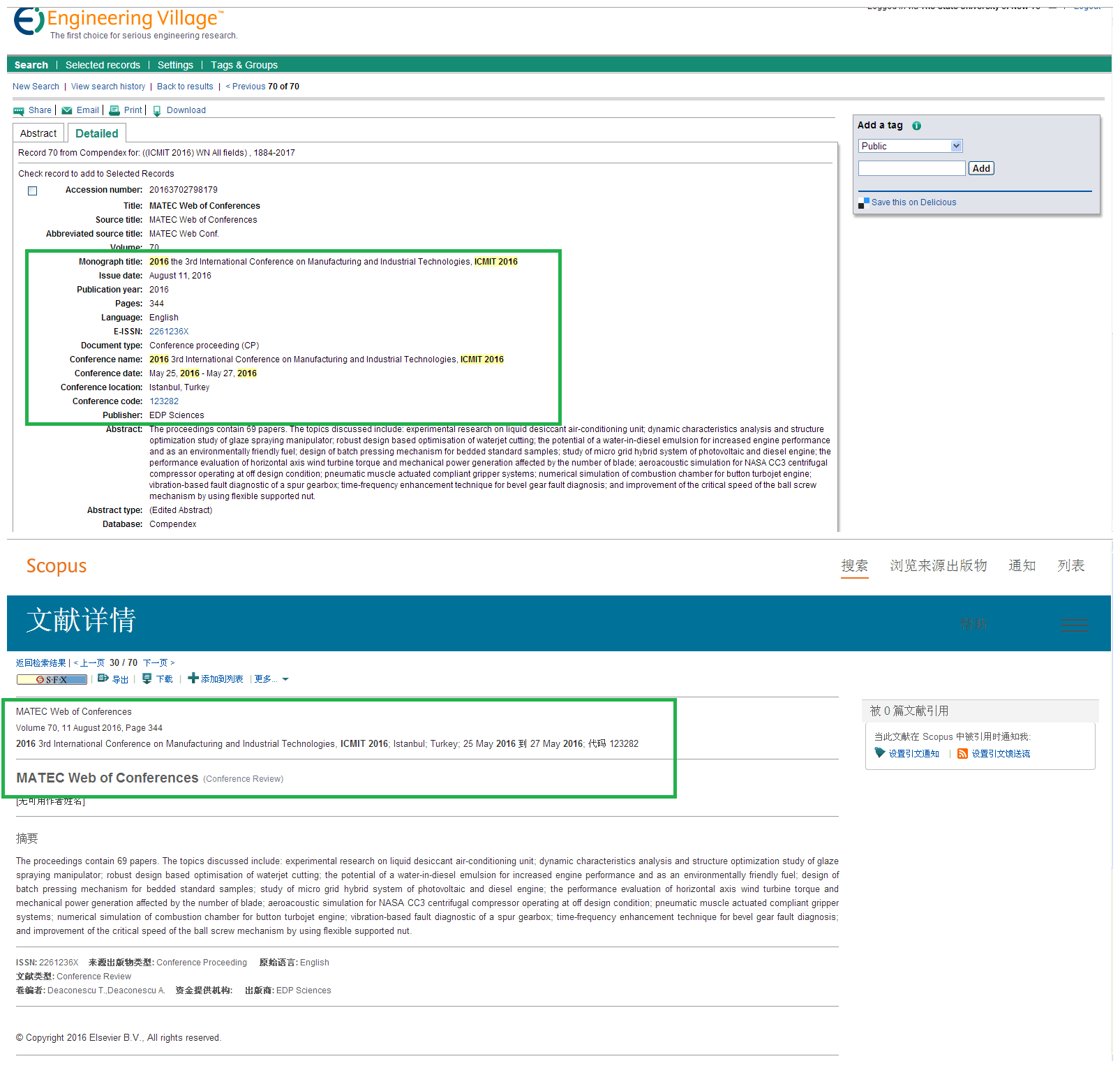1120x1068 pixels.
Task: Open 通知 in the Scopus navigation
Action: tap(1022, 565)
